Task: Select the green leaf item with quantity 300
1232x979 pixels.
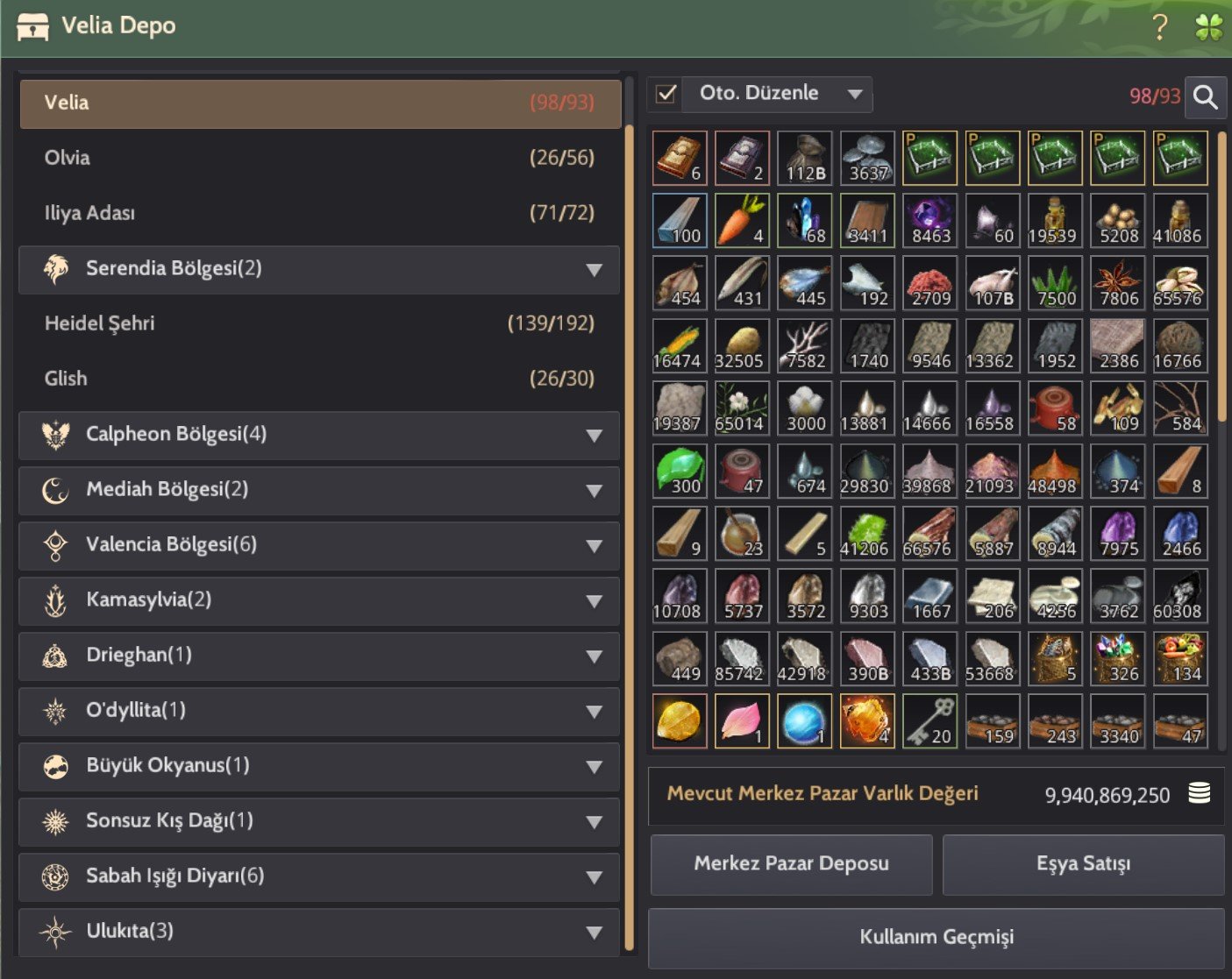Action: tap(680, 472)
